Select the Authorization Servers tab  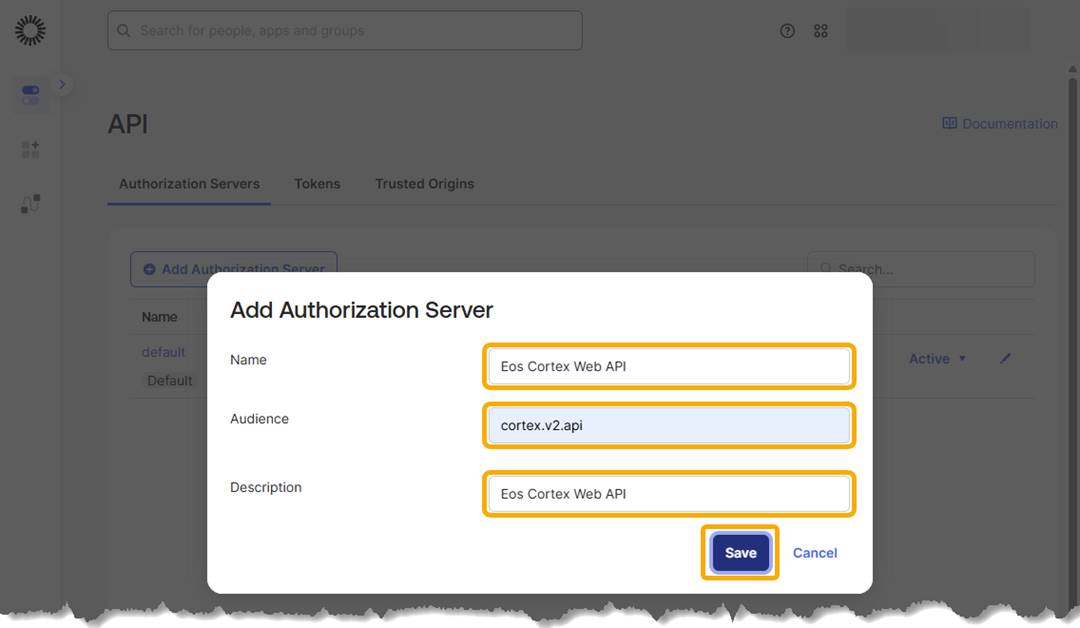[189, 184]
